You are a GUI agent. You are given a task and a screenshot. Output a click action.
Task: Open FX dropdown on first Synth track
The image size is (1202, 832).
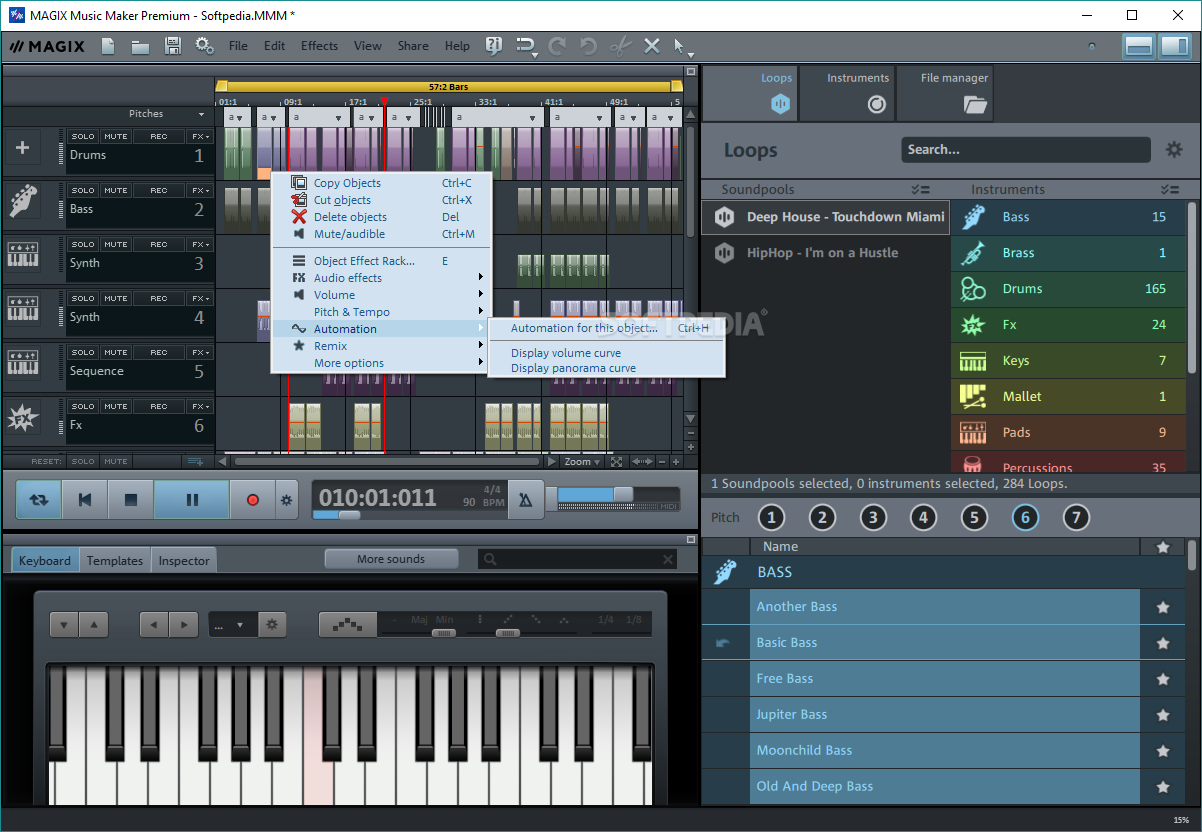[200, 244]
